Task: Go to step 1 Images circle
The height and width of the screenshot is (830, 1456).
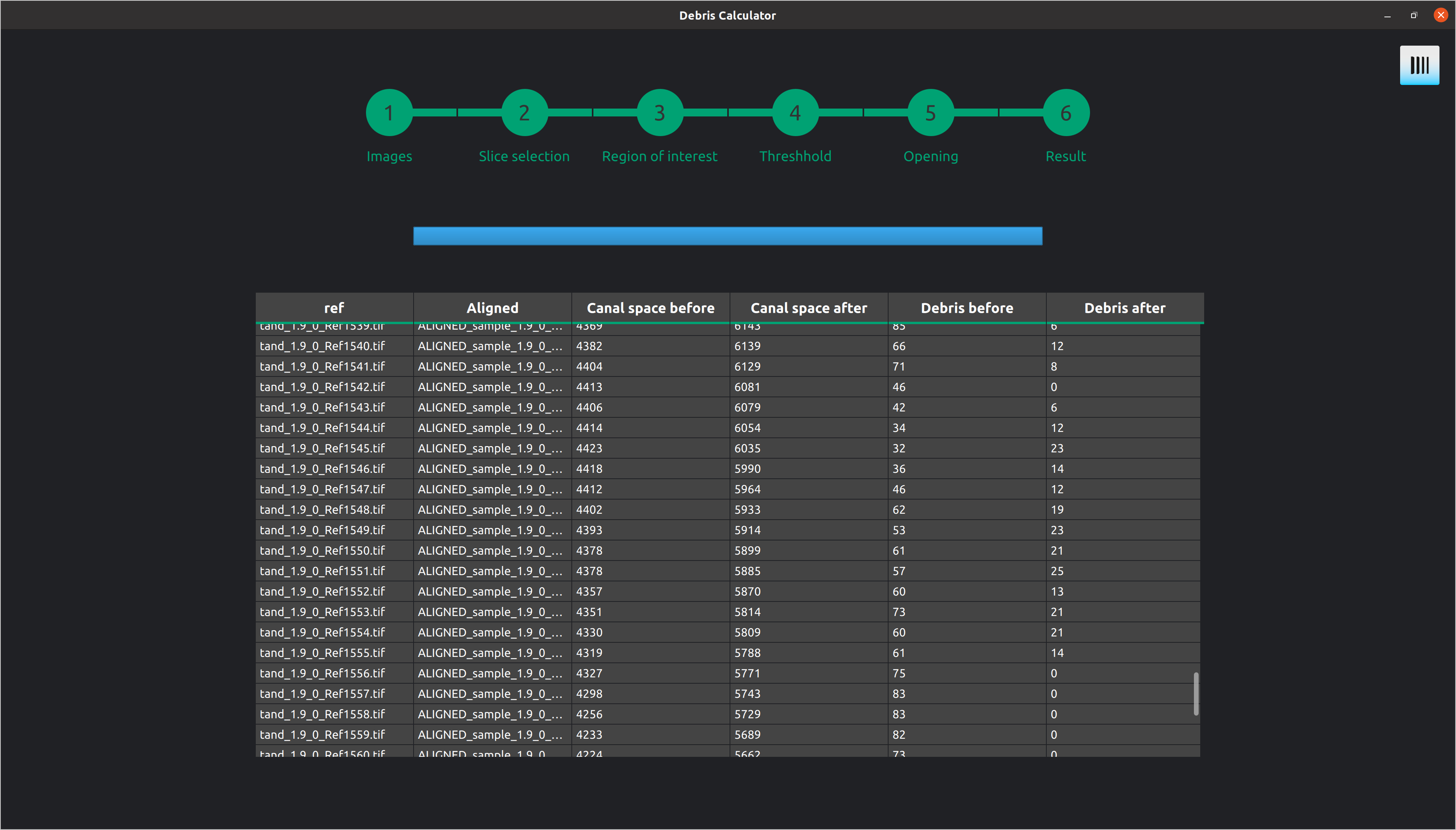Action: pos(389,113)
